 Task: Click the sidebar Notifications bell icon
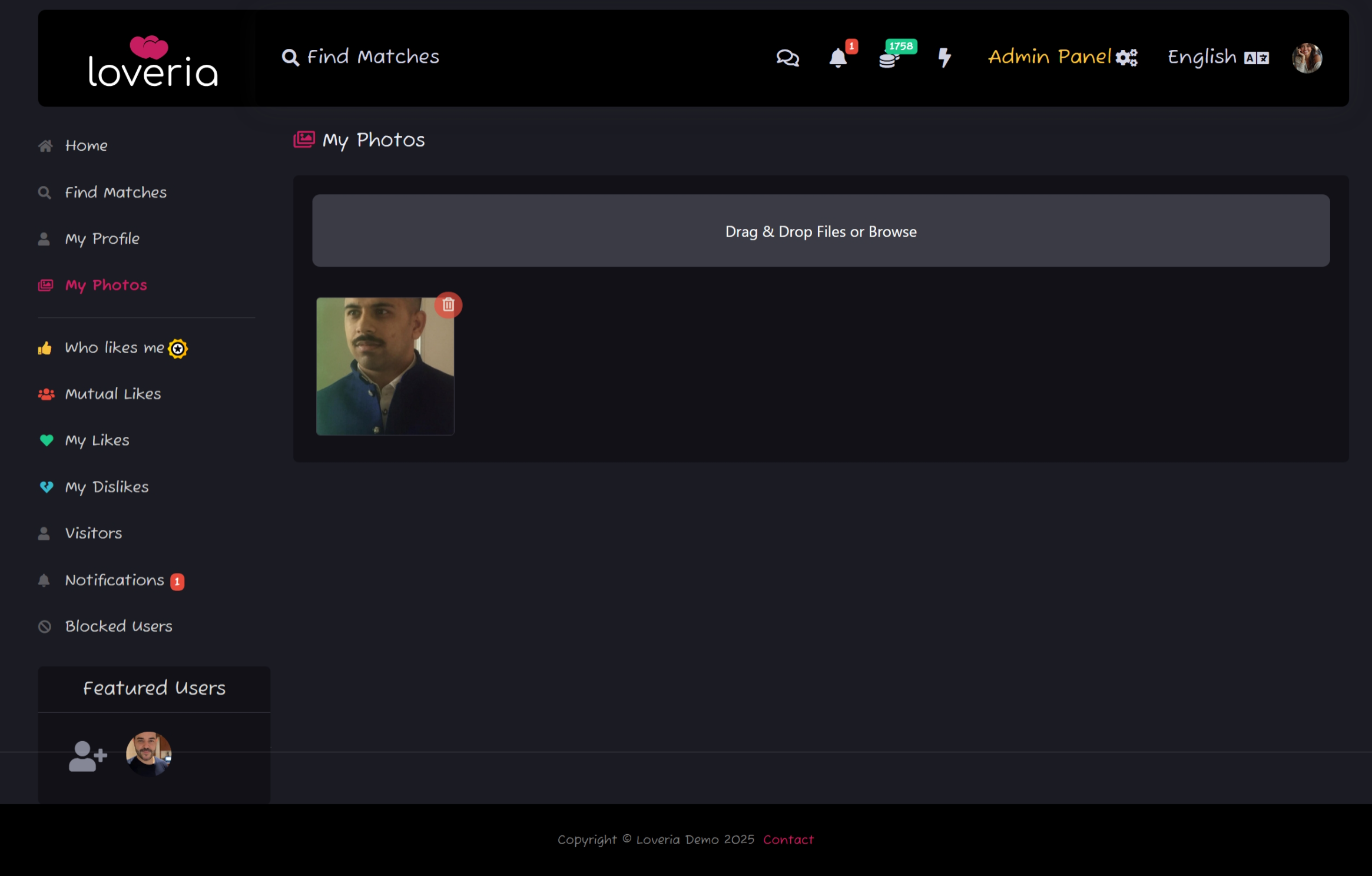[x=44, y=580]
